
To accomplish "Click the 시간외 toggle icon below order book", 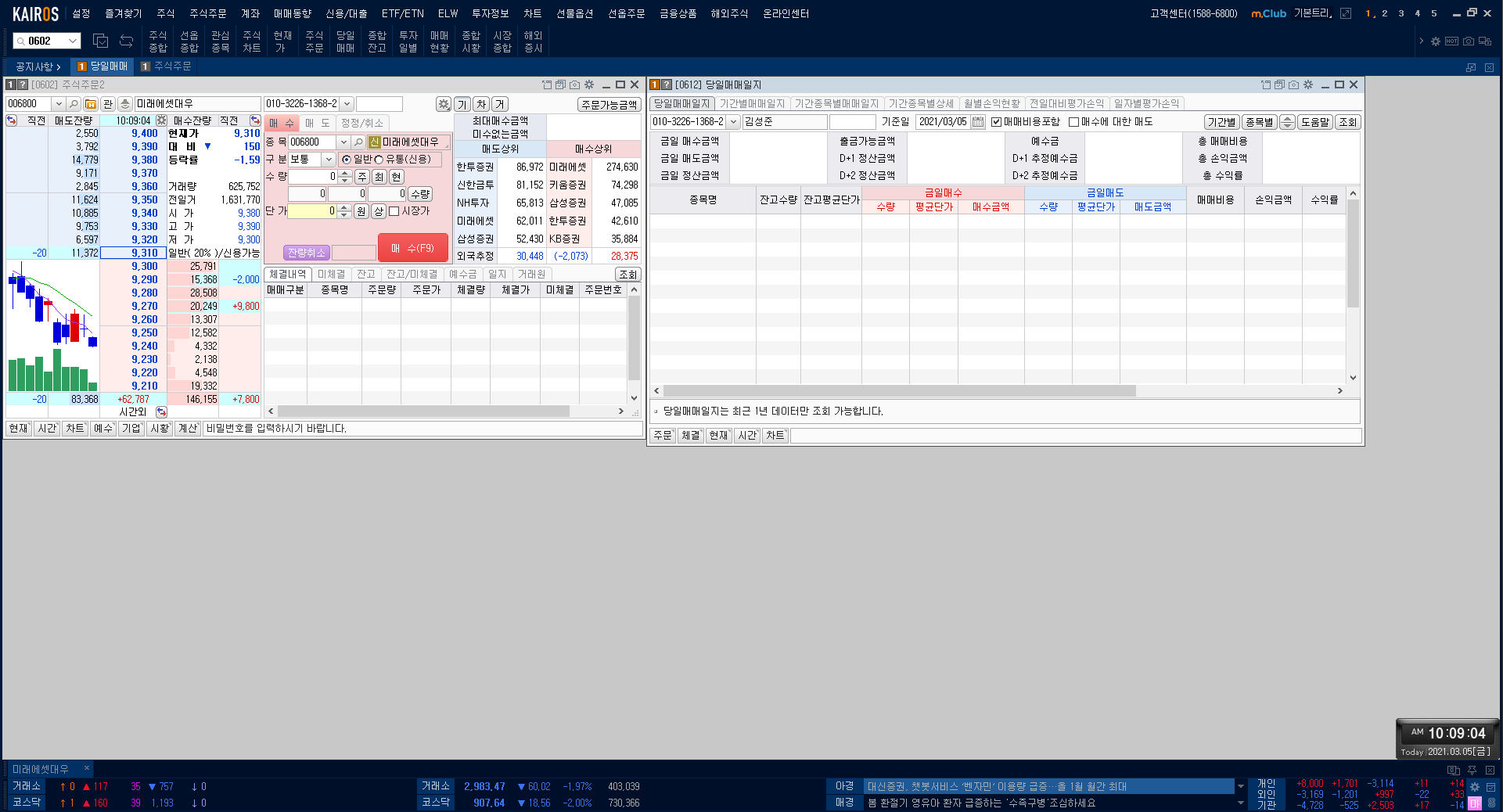I will [161, 411].
